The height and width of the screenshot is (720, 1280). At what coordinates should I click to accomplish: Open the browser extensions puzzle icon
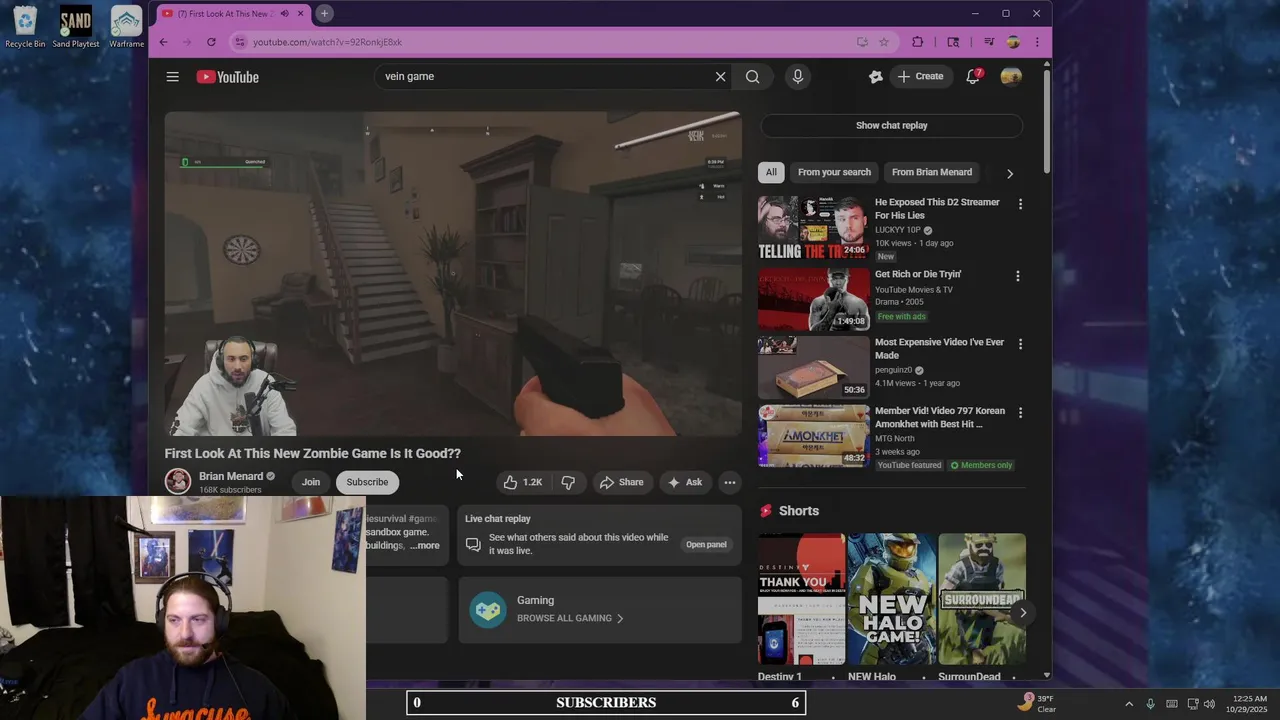click(x=917, y=42)
